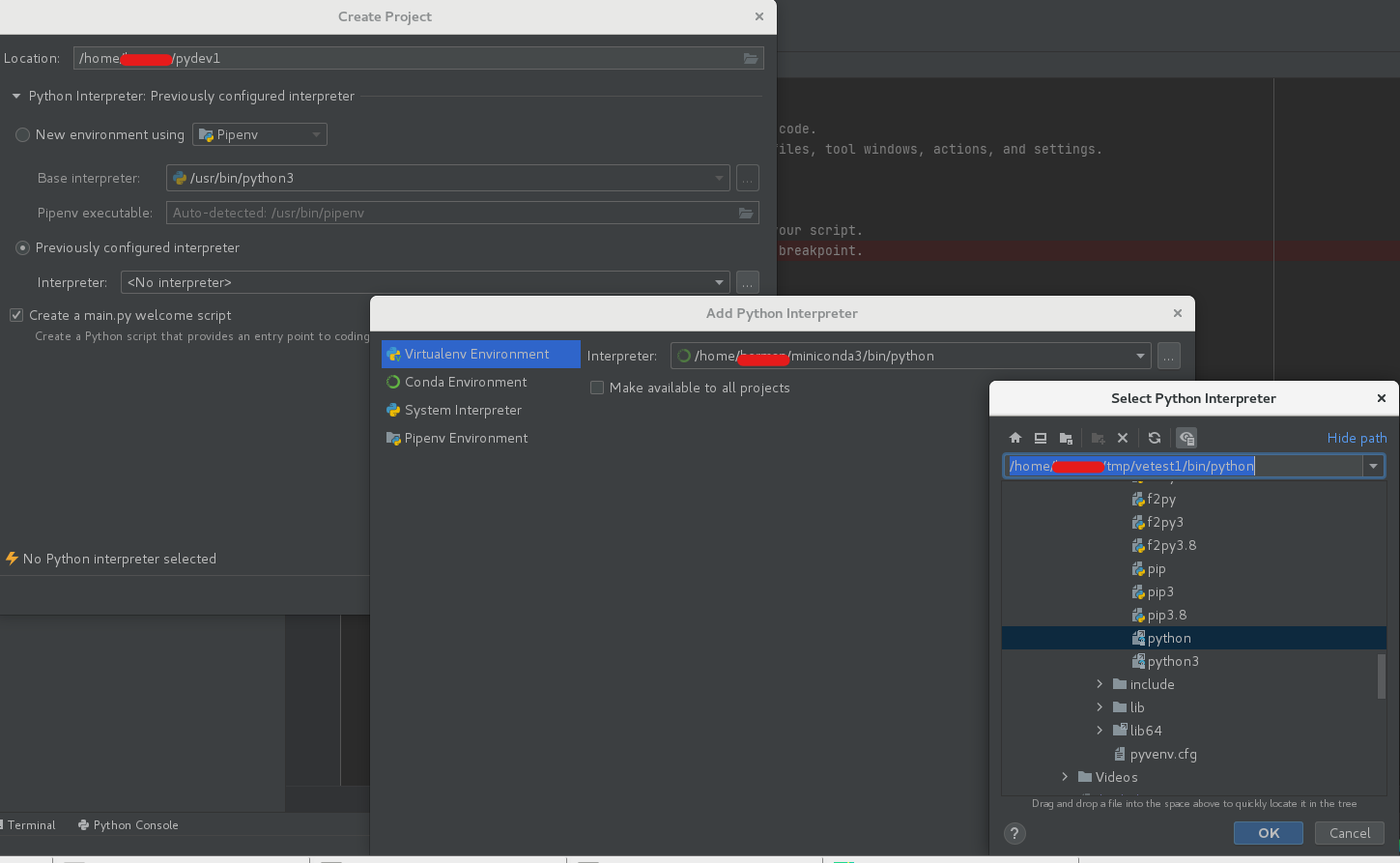
Task: Click the pip3.8 file icon
Action: [1138, 615]
